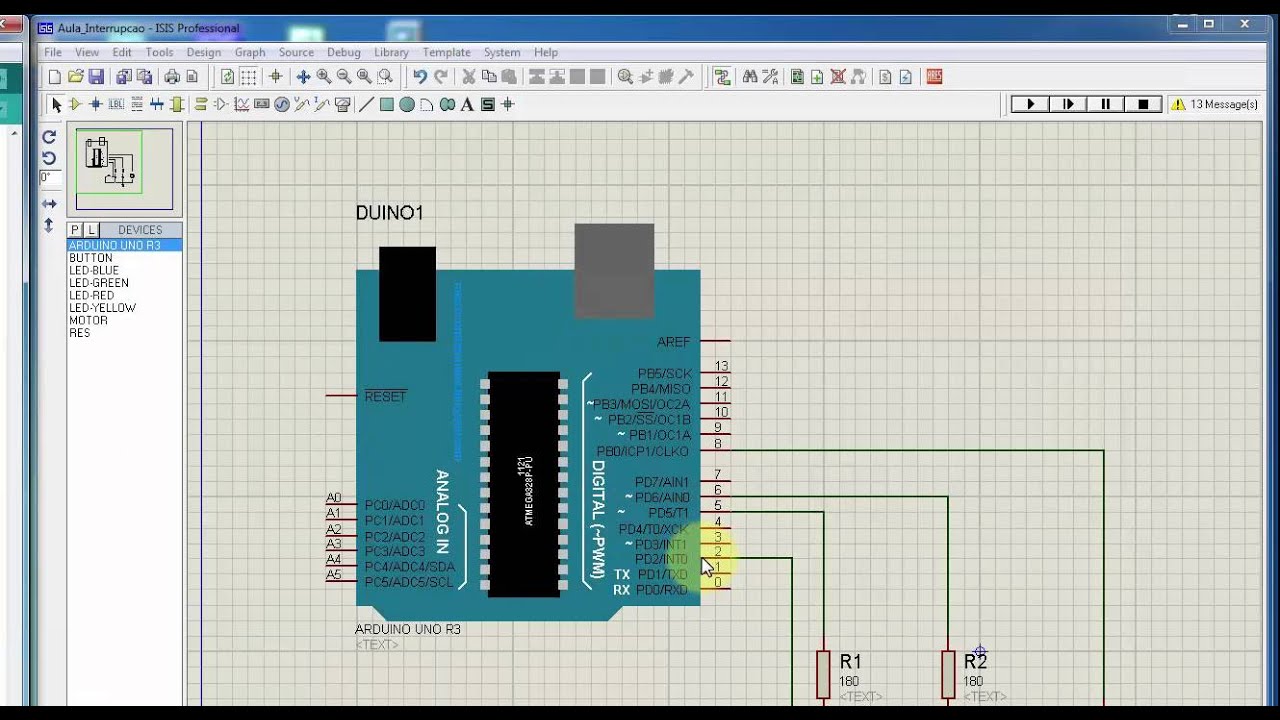Select the 2D Graphics Text tool

click(x=467, y=104)
